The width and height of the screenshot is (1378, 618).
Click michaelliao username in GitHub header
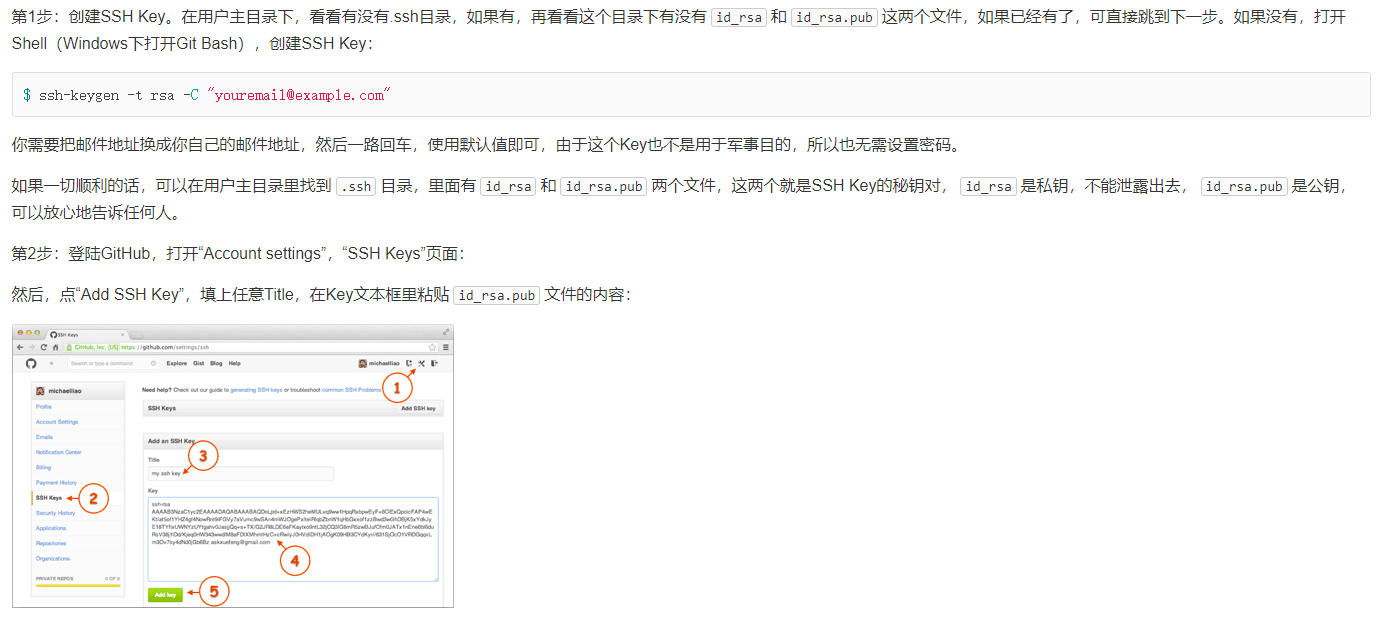384,363
